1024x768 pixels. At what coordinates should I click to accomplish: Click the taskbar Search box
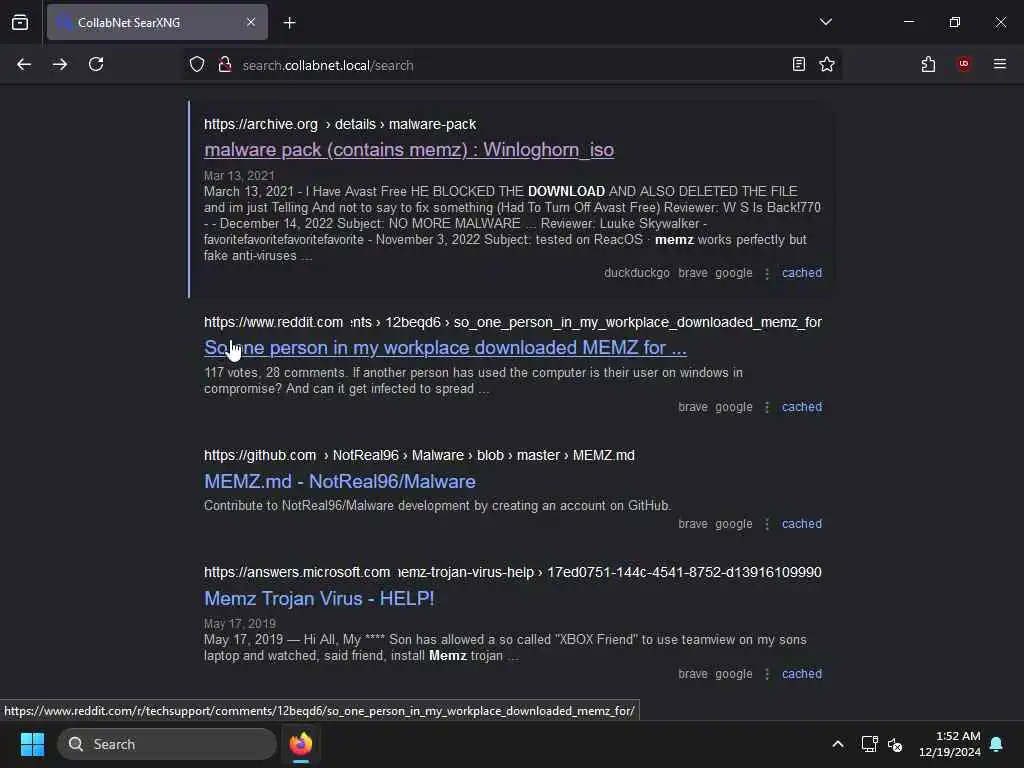point(167,744)
